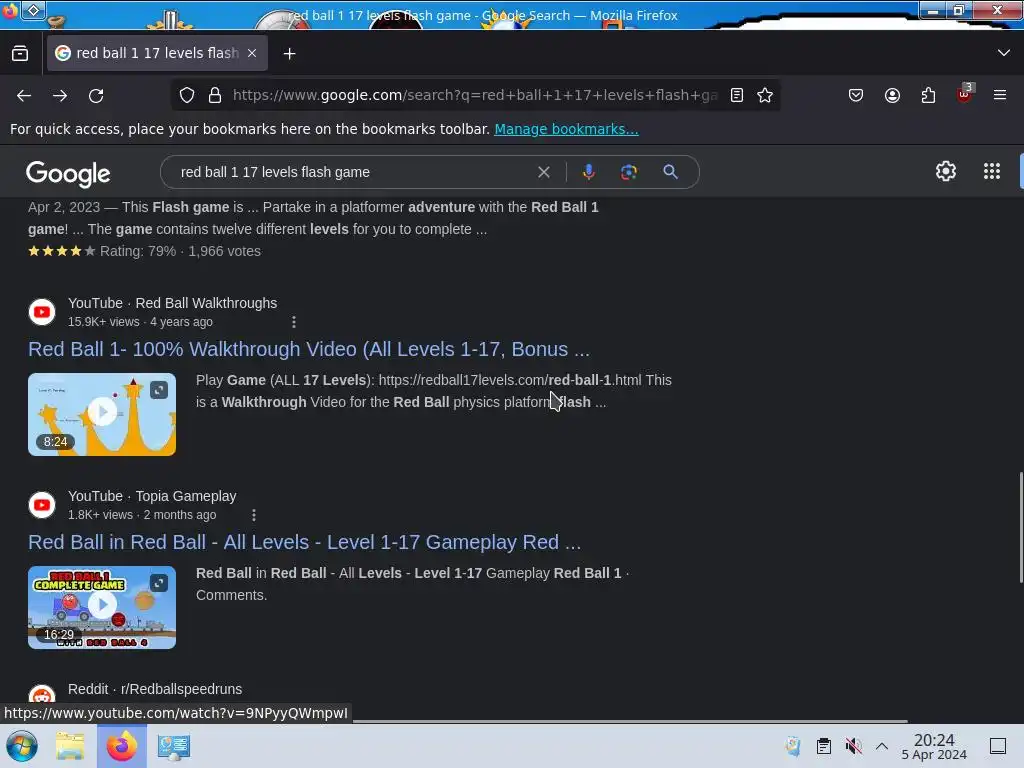Open more options for Red Ball Walkthroughs result

(294, 322)
